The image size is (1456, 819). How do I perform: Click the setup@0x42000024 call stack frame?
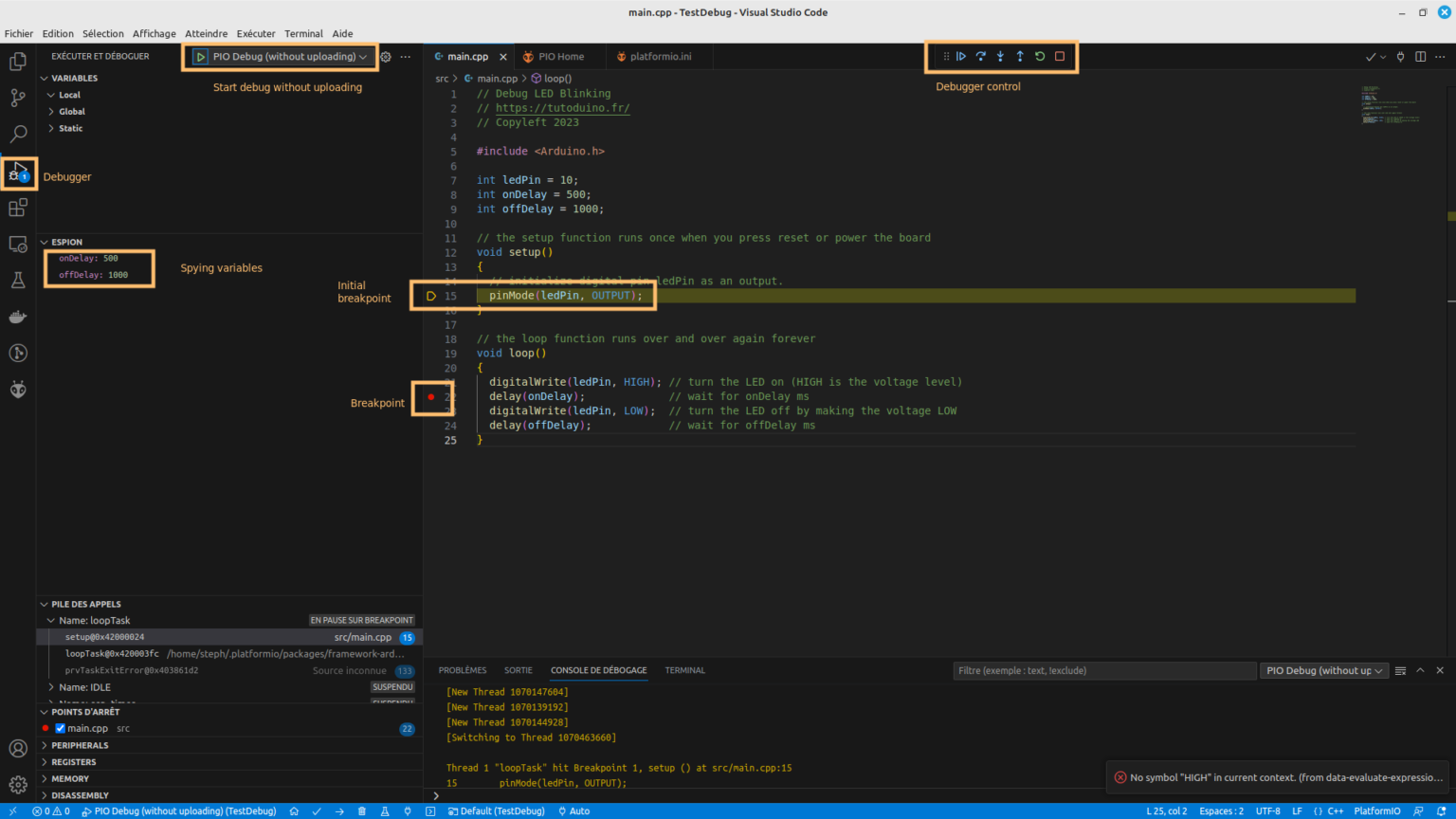click(x=105, y=637)
